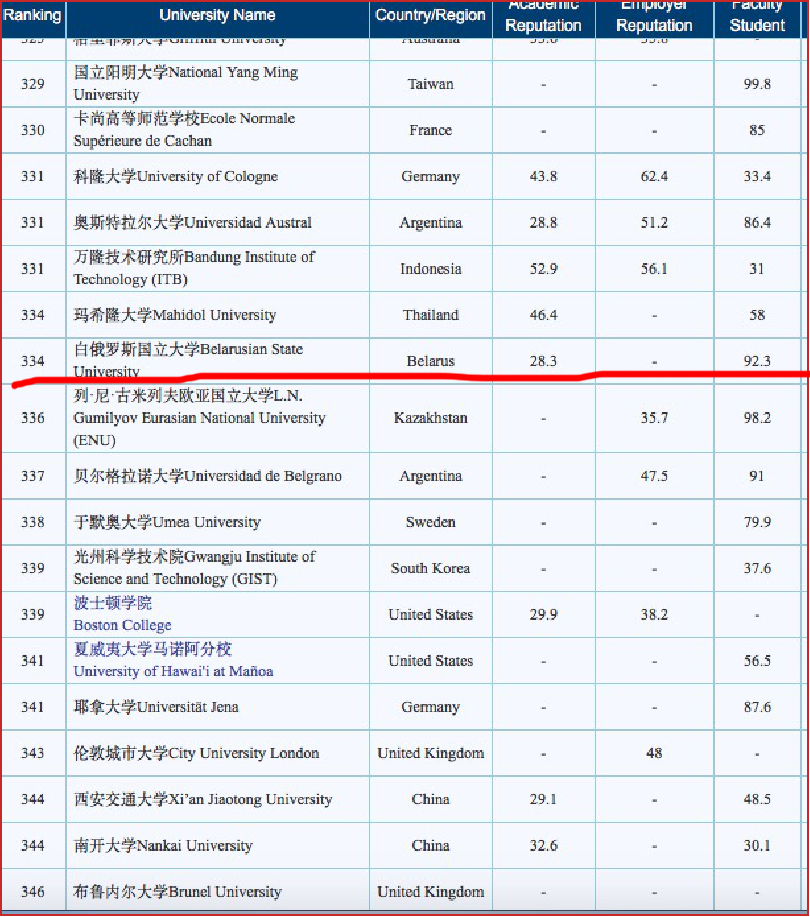Select the Brunel University name
Screen dimensions: 810x917
(177, 891)
